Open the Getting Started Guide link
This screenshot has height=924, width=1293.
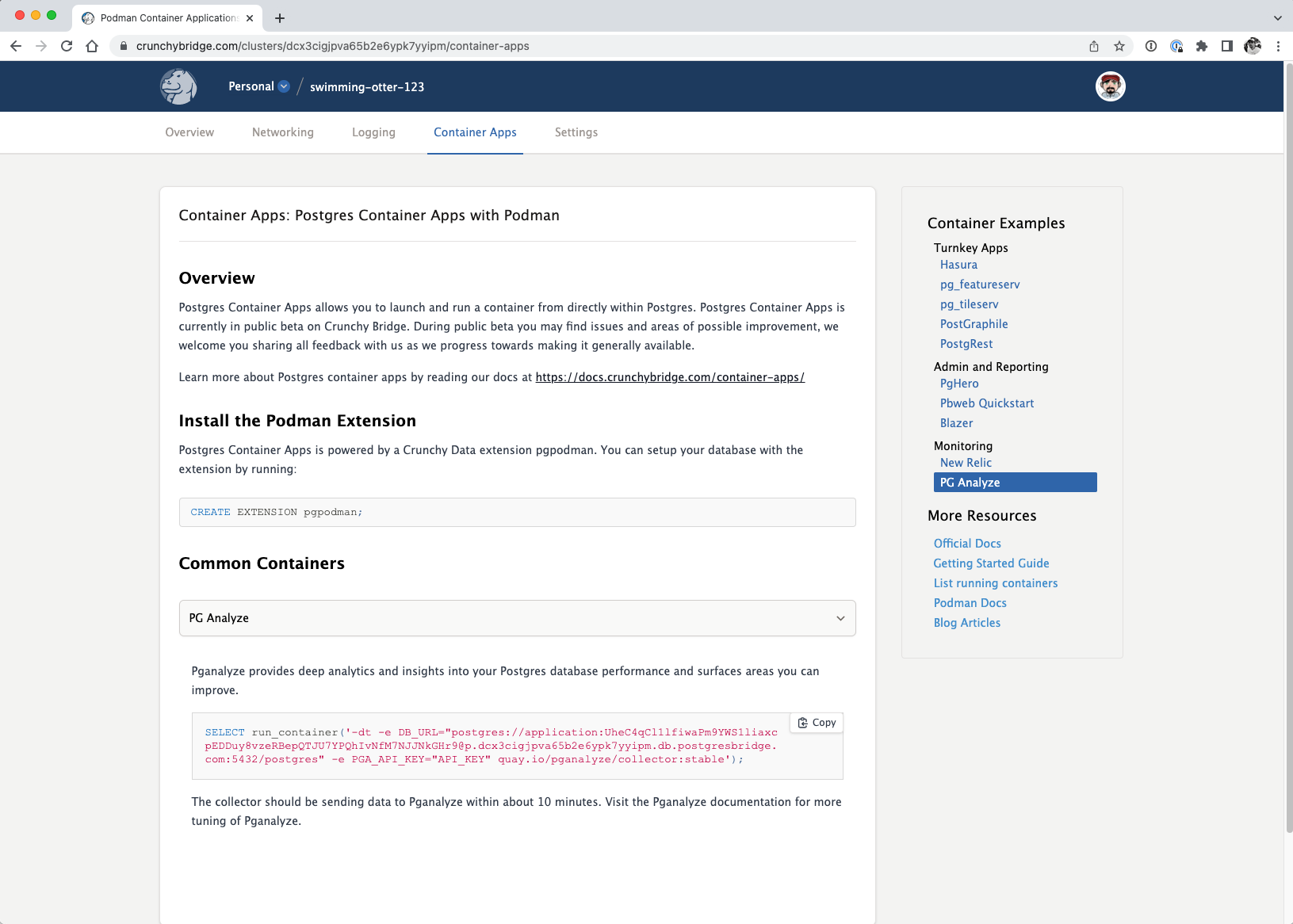(x=991, y=563)
